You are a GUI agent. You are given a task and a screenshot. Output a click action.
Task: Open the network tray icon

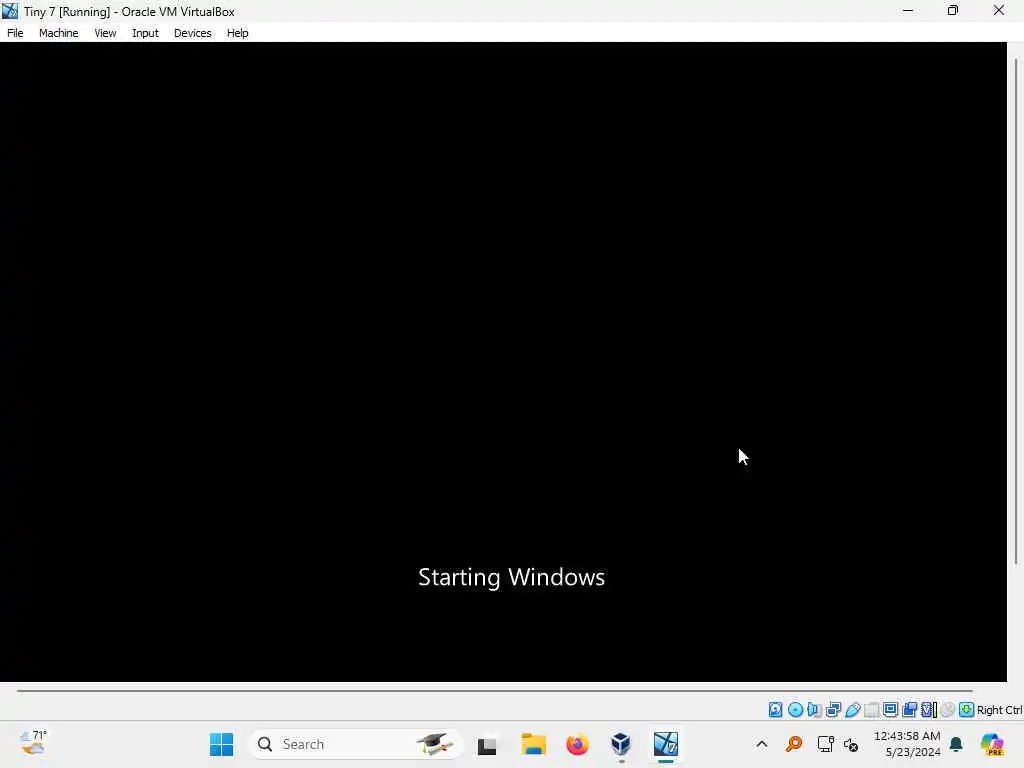pyautogui.click(x=825, y=744)
